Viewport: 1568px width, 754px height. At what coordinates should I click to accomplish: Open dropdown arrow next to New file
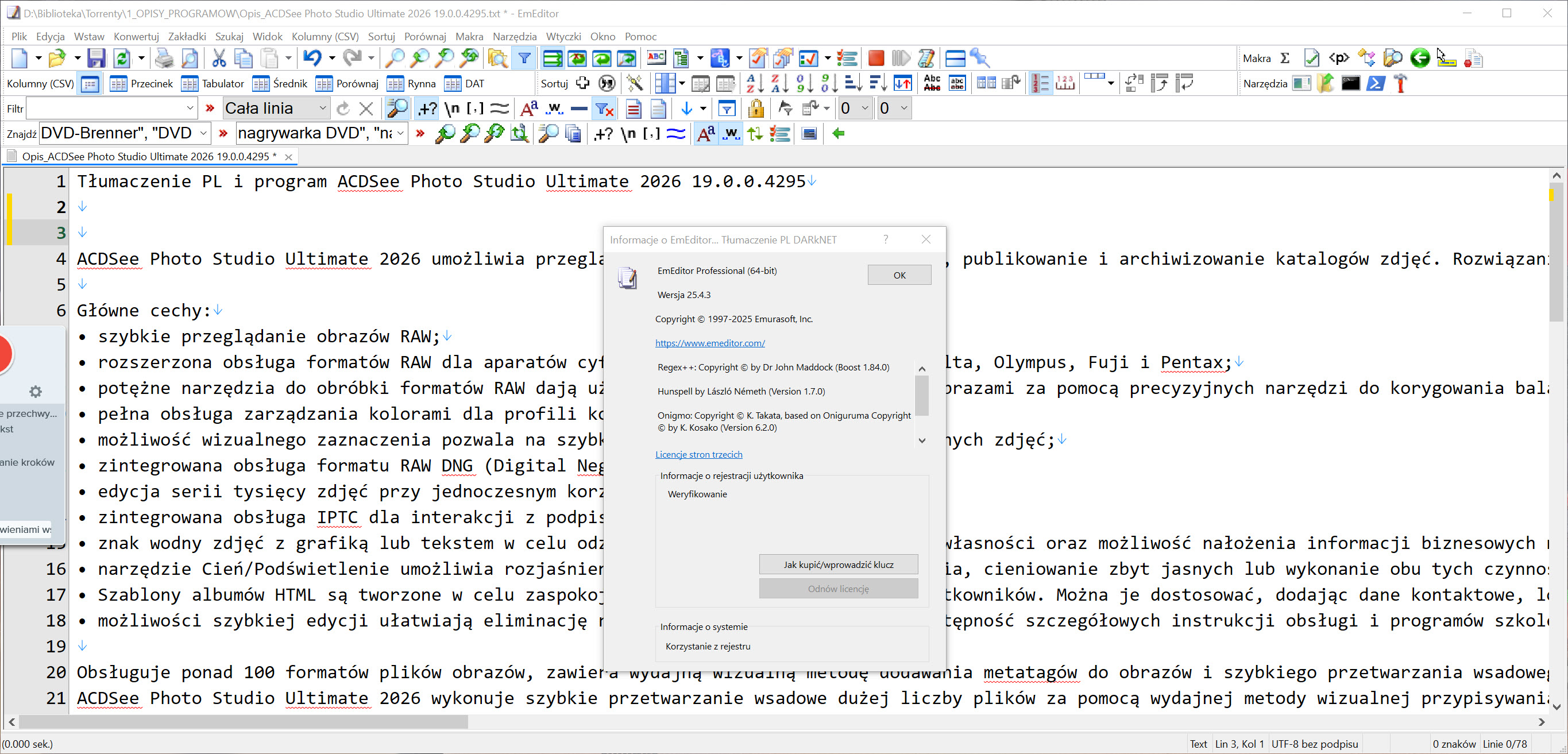point(38,59)
